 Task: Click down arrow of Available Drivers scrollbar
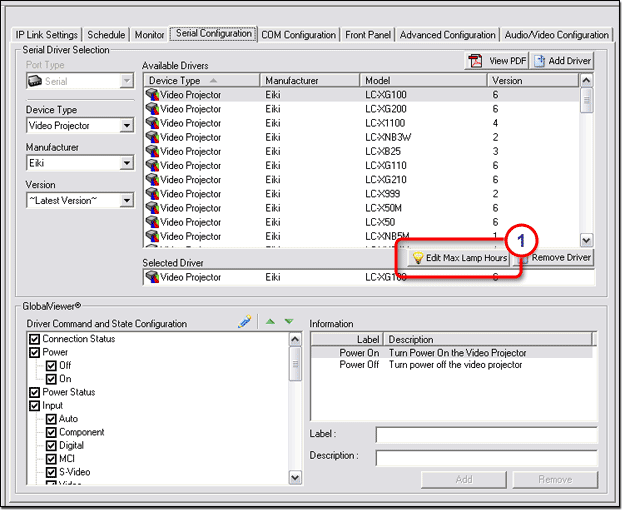pyautogui.click(x=587, y=241)
